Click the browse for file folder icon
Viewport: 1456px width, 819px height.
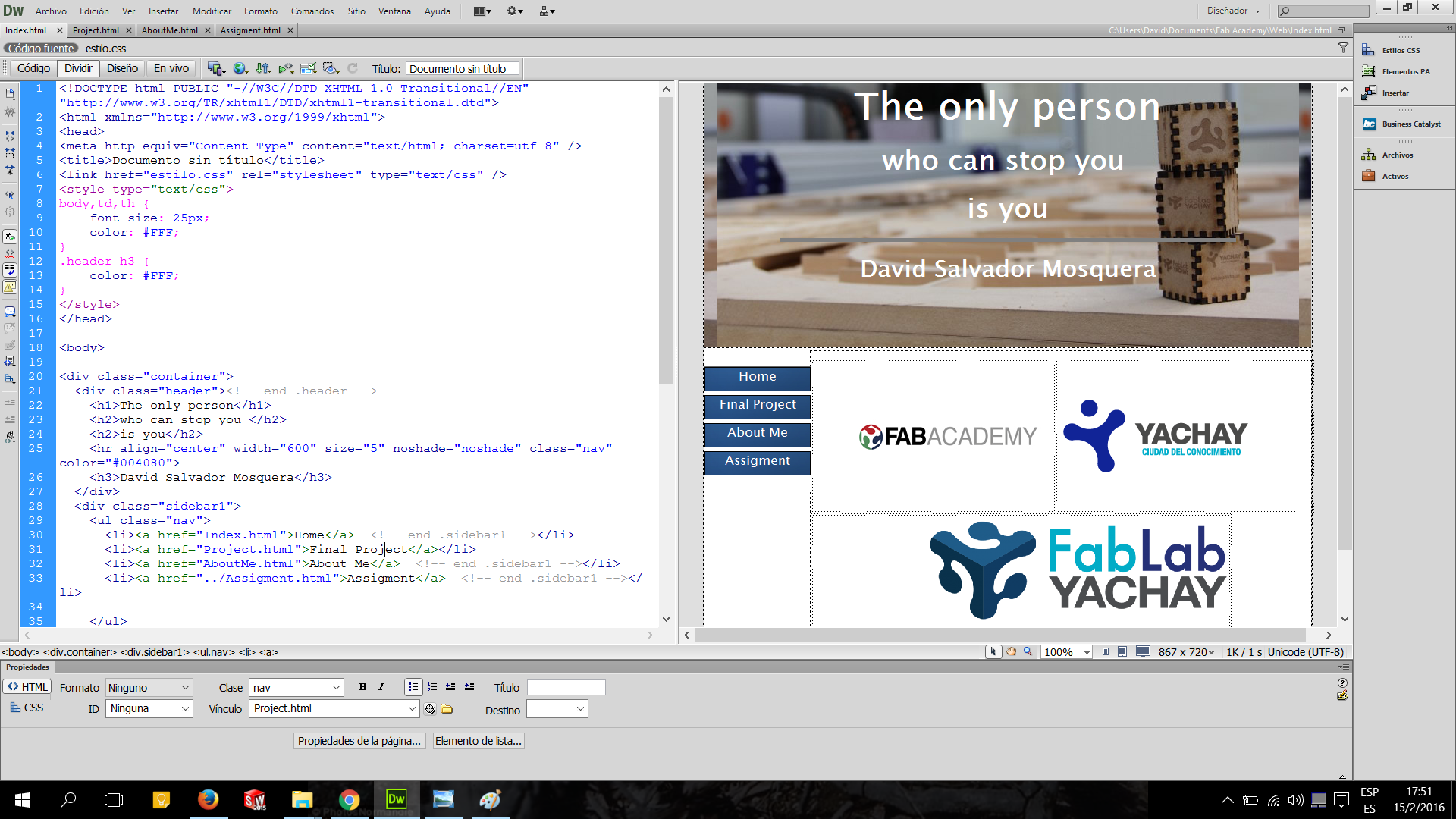point(447,709)
